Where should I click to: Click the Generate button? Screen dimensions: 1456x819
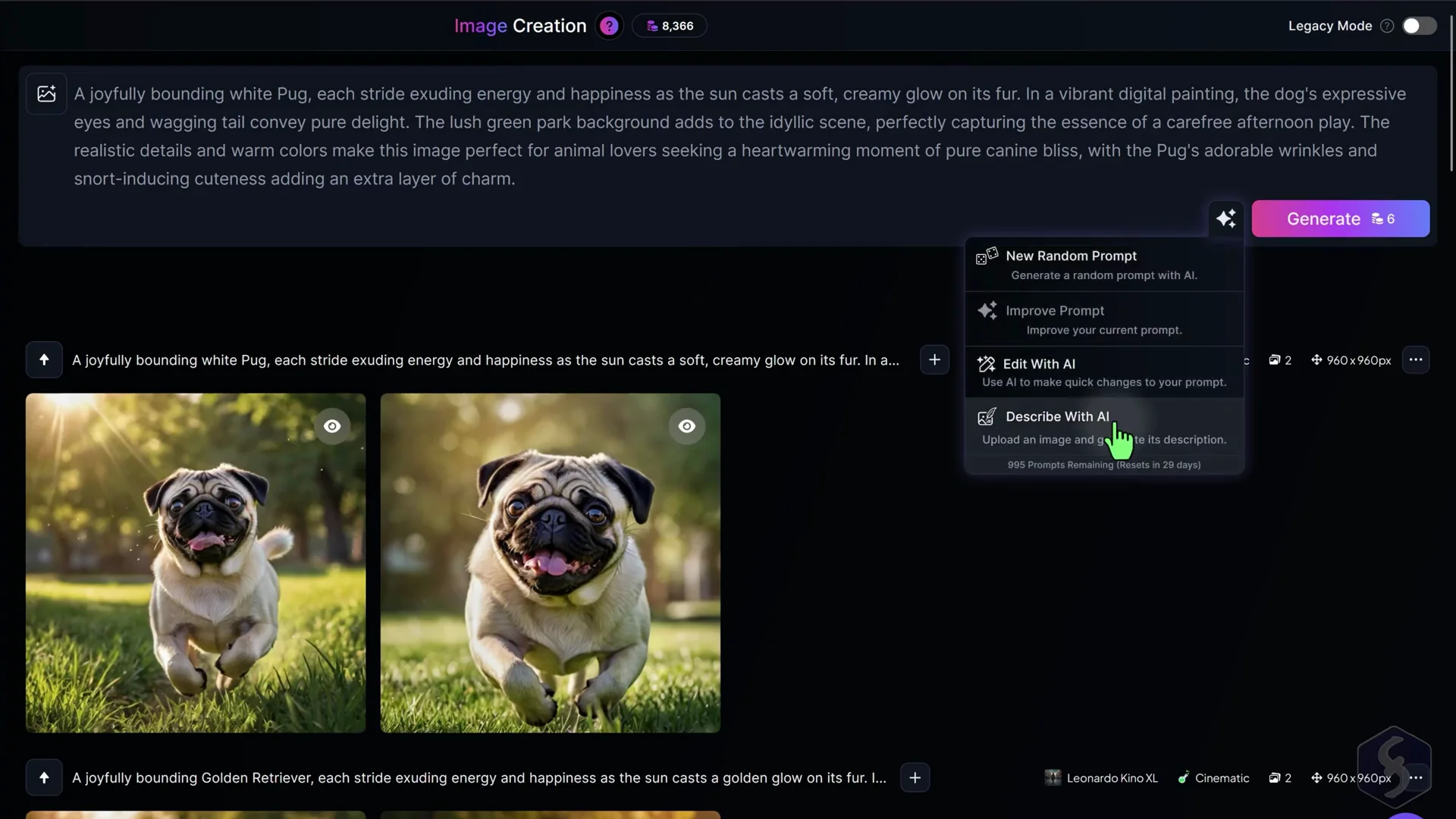tap(1339, 218)
